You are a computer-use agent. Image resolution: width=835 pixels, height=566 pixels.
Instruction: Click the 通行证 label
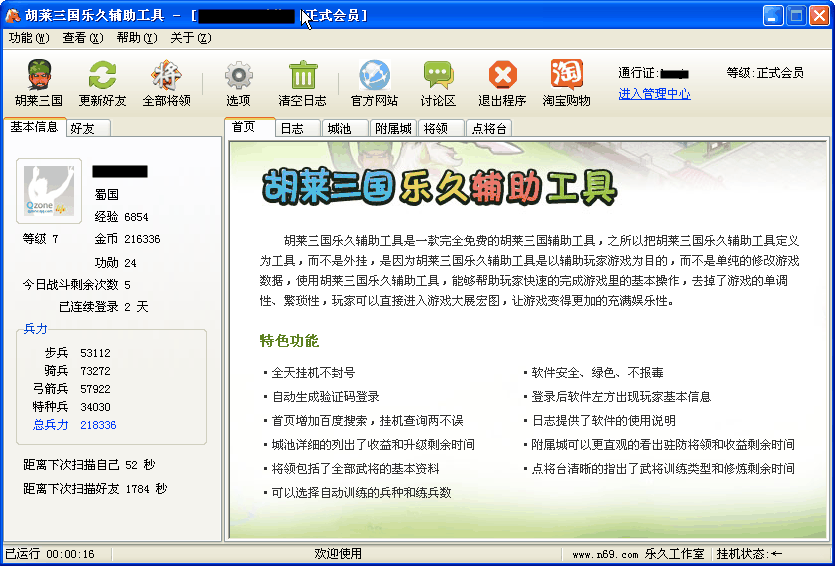(639, 73)
